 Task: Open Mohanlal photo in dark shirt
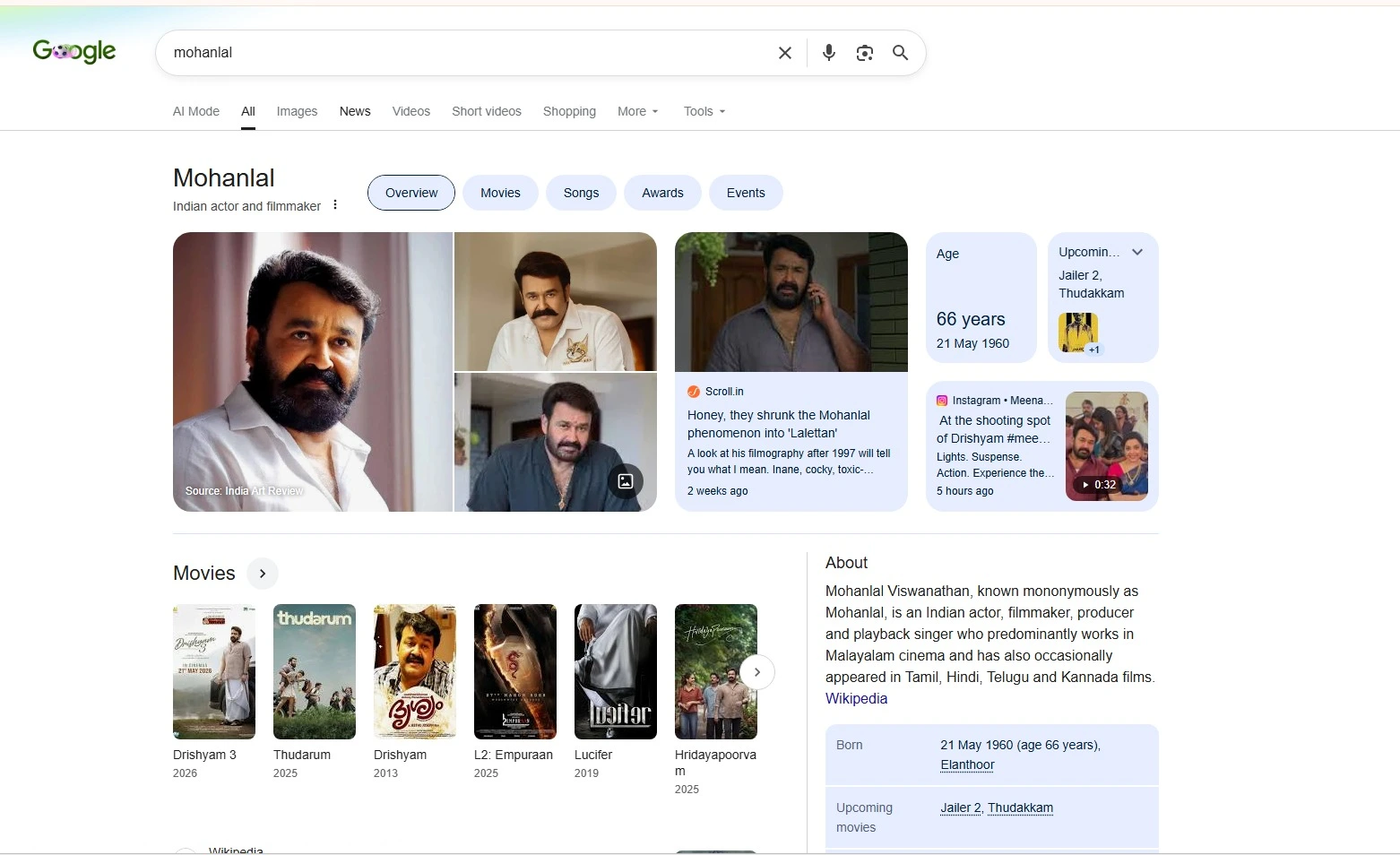click(556, 443)
